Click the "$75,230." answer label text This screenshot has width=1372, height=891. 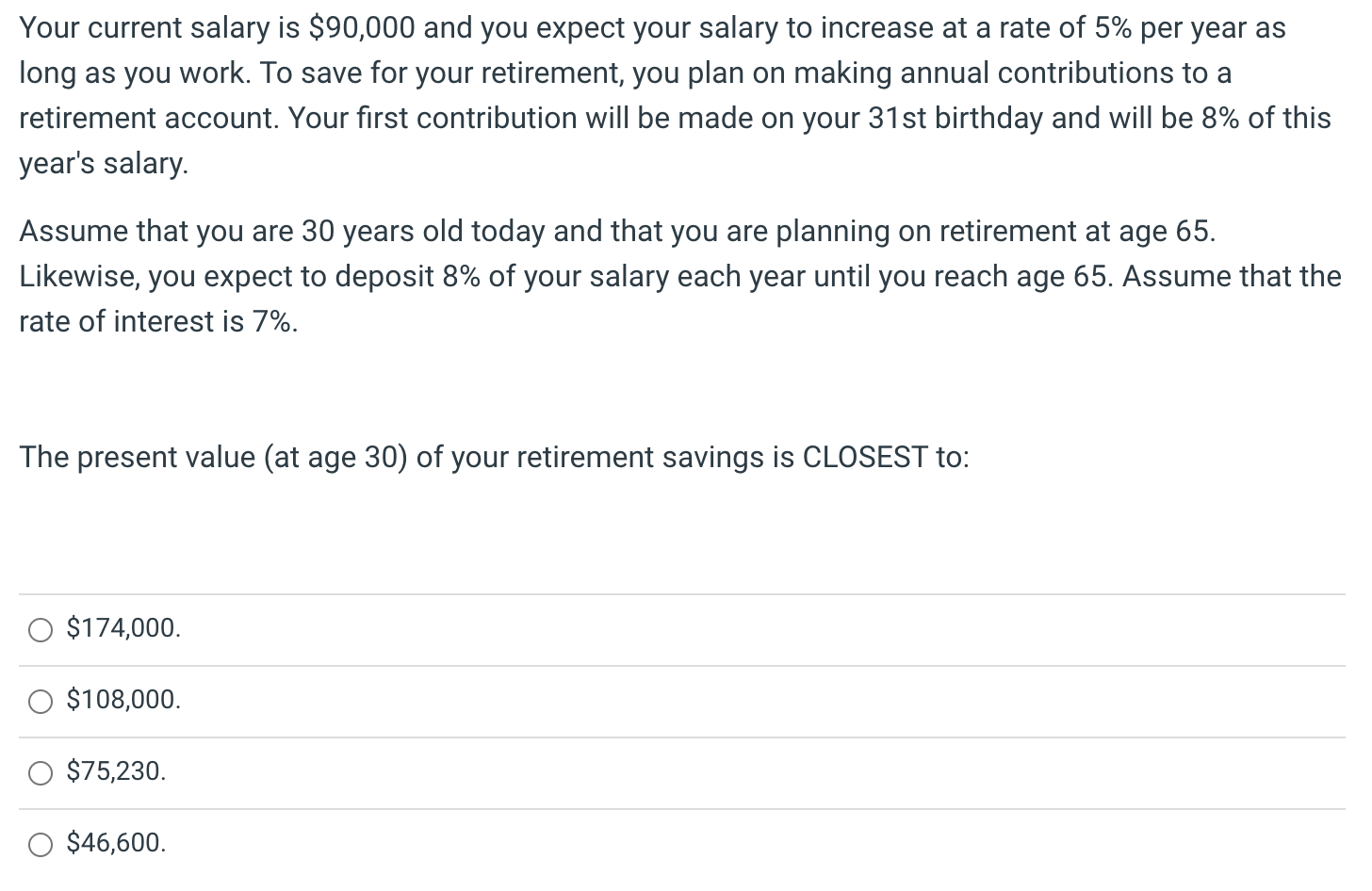pos(116,771)
